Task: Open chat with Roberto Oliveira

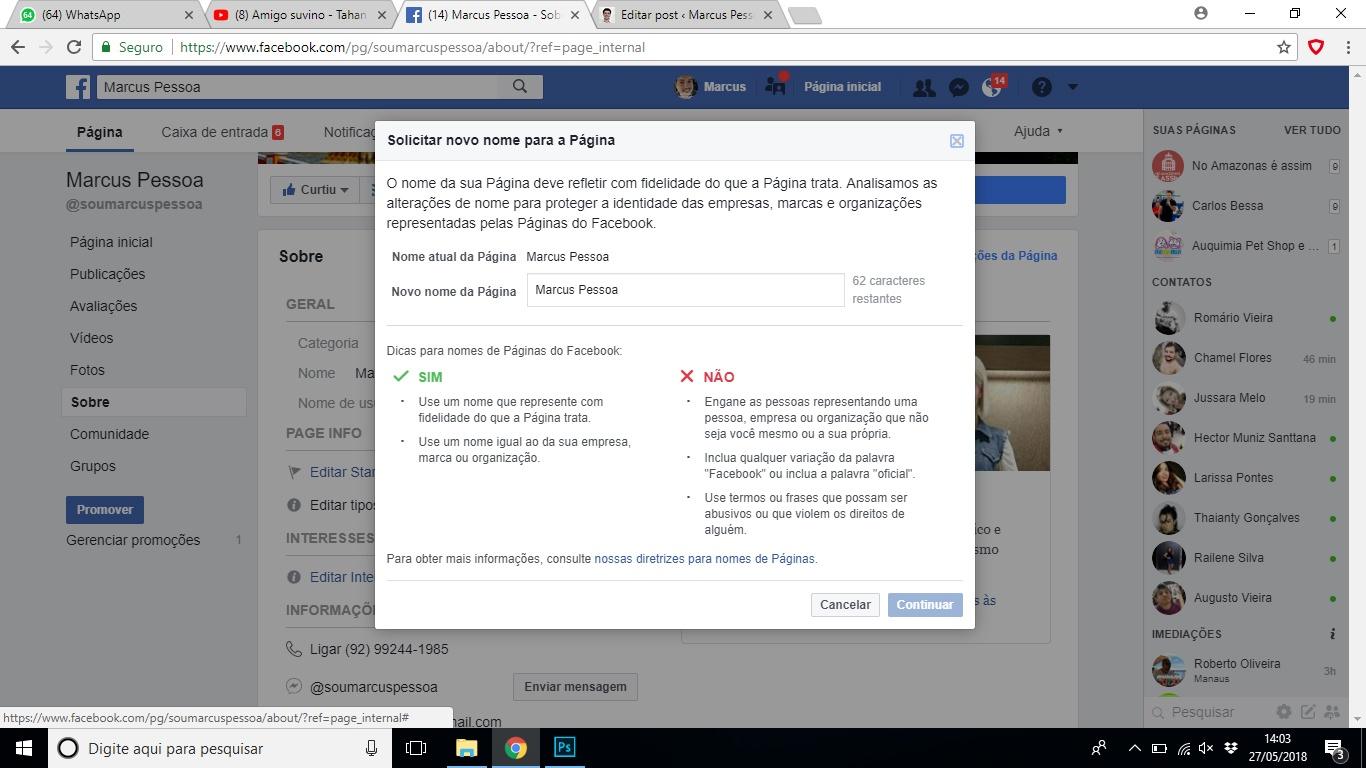Action: [1246, 670]
